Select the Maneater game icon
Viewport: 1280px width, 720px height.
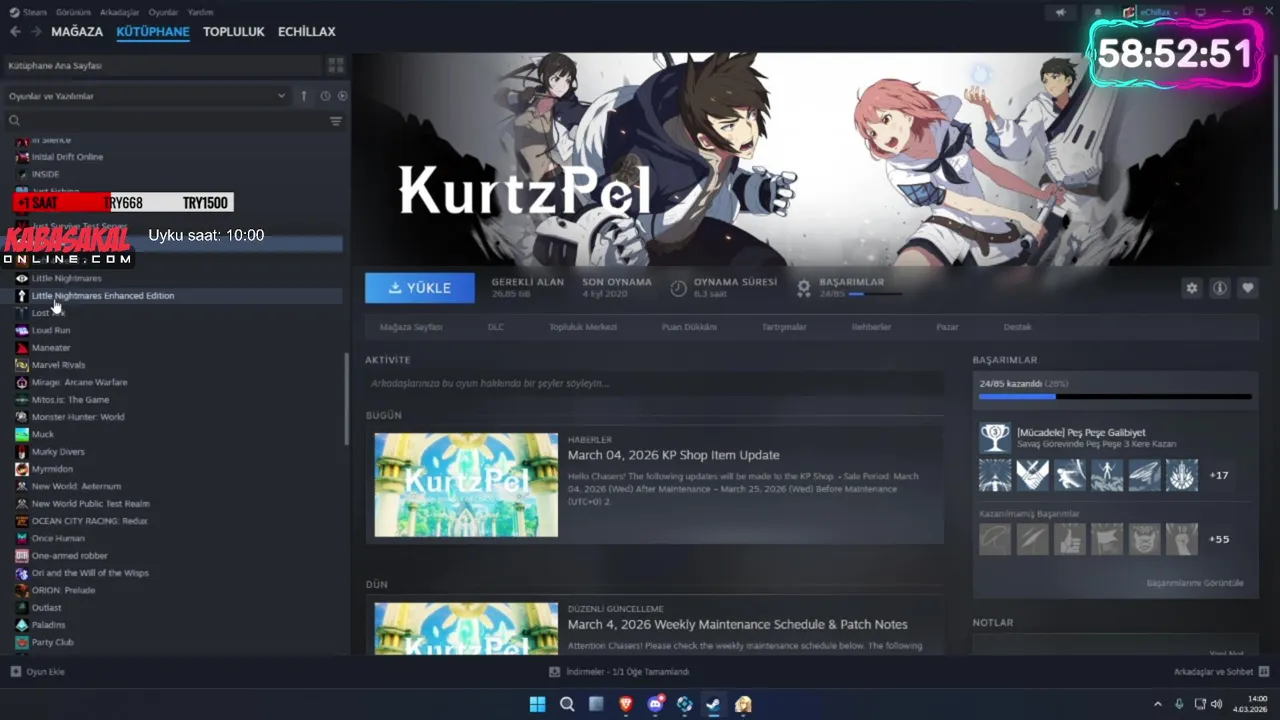(22, 348)
